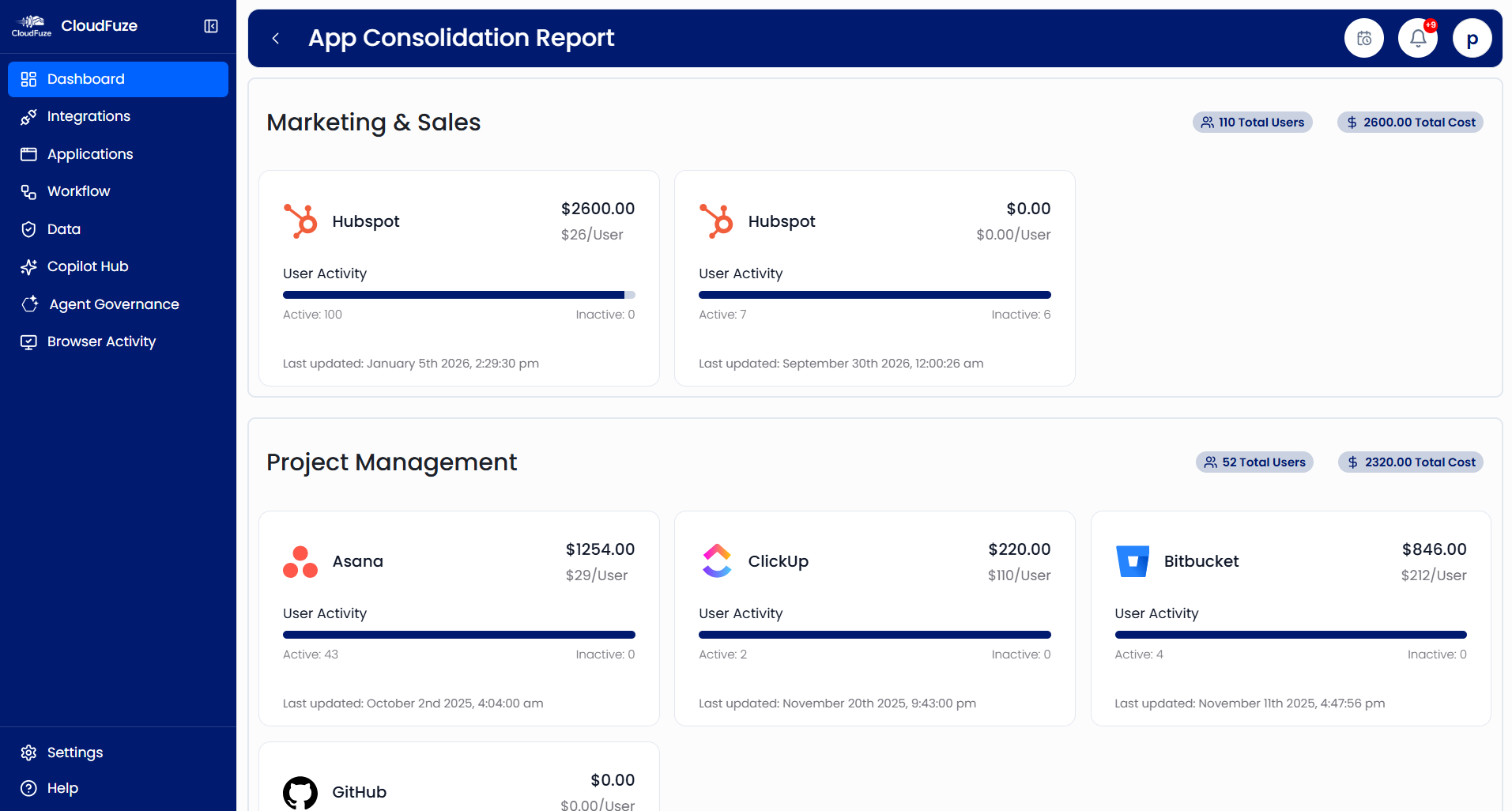Image resolution: width=1512 pixels, height=811 pixels.
Task: Click Asana price $1254.00
Action: 600,549
